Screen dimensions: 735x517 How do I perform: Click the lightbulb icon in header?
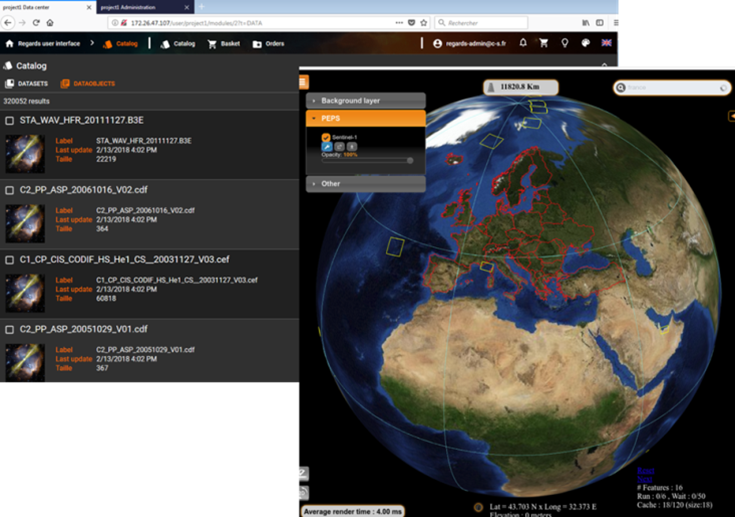coord(564,44)
